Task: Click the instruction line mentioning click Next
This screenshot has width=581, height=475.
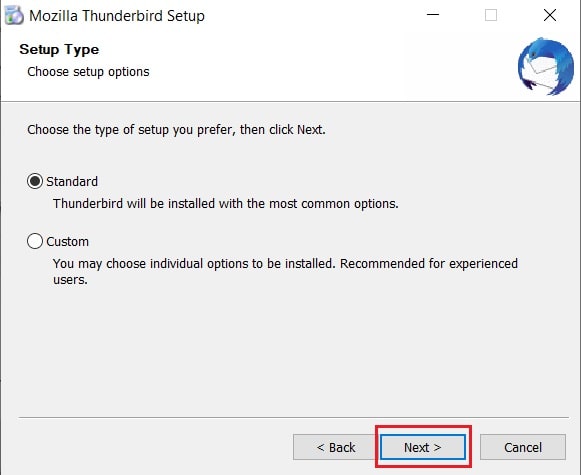Action: click(x=176, y=130)
